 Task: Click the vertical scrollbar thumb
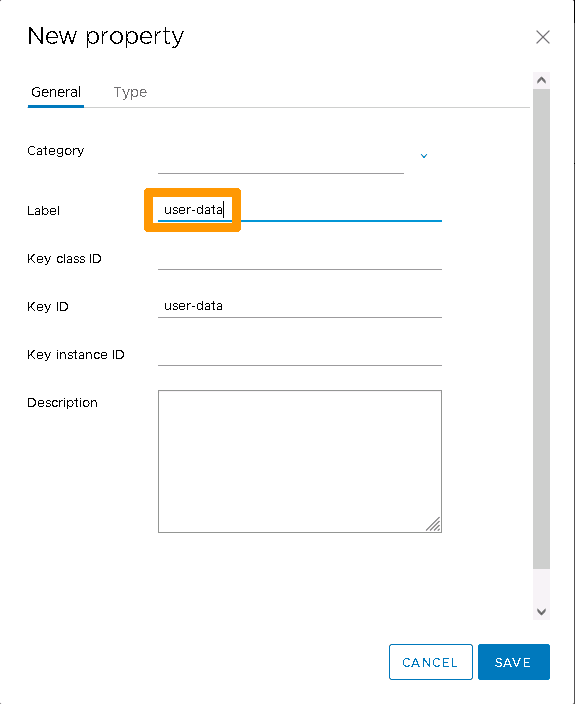click(541, 329)
